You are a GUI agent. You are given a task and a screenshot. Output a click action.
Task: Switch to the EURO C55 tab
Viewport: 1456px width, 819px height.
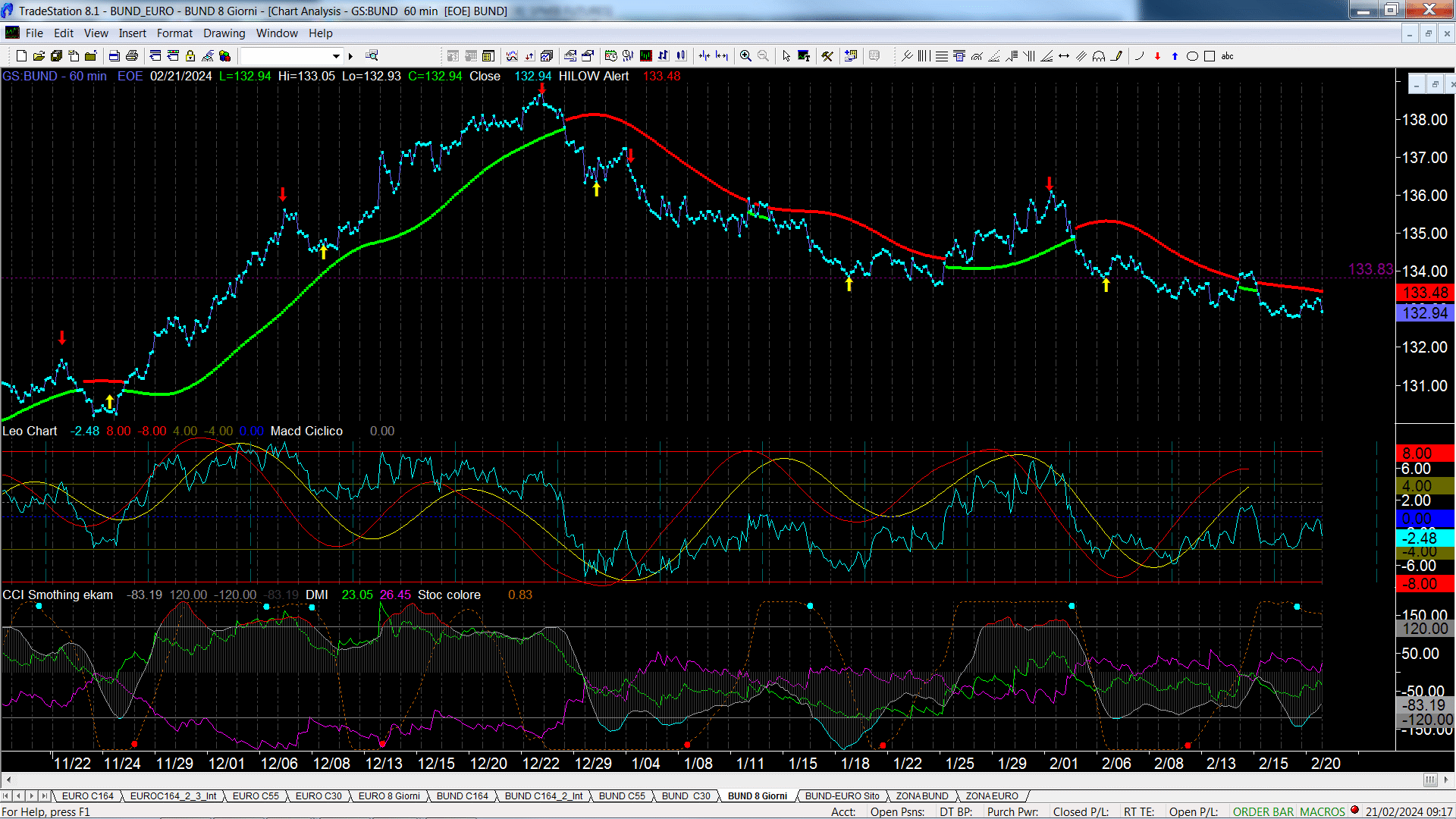[x=256, y=796]
